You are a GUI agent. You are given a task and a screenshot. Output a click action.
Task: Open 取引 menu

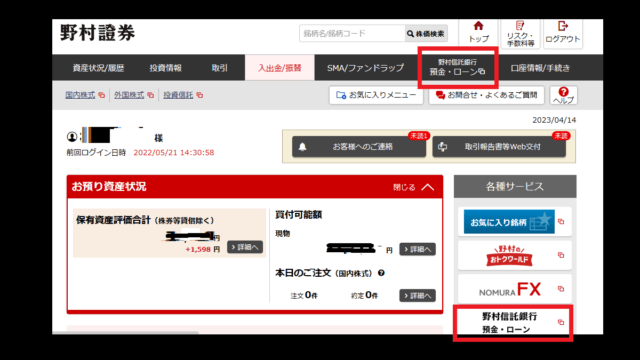pyautogui.click(x=220, y=68)
